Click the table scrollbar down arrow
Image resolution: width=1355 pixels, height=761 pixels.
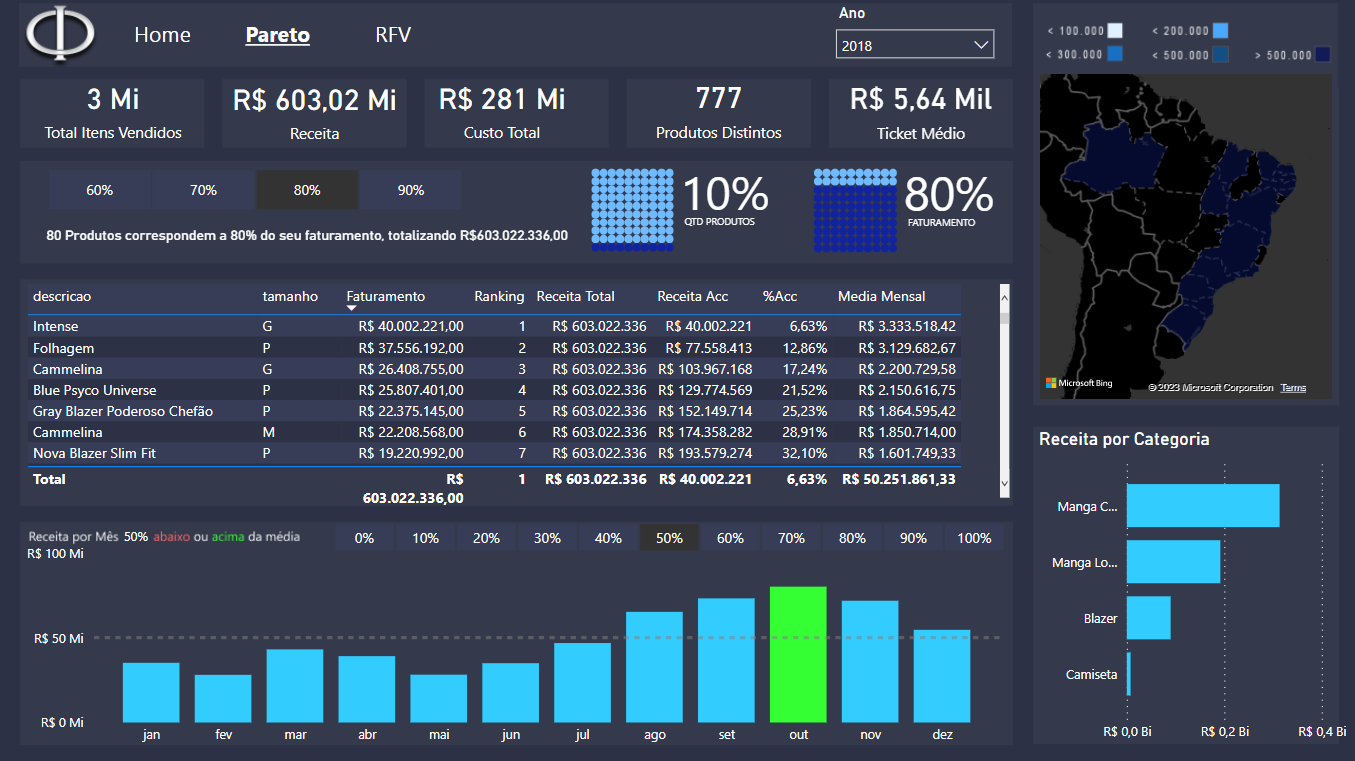click(x=1005, y=484)
